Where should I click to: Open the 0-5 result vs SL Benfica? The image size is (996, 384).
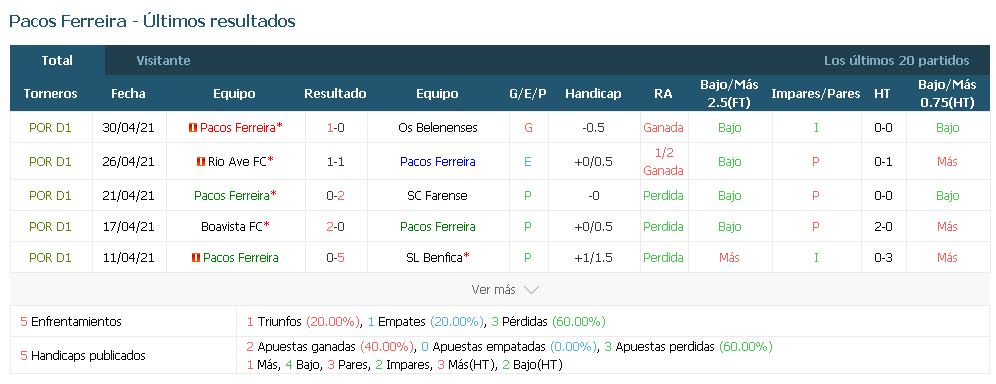pyautogui.click(x=335, y=258)
